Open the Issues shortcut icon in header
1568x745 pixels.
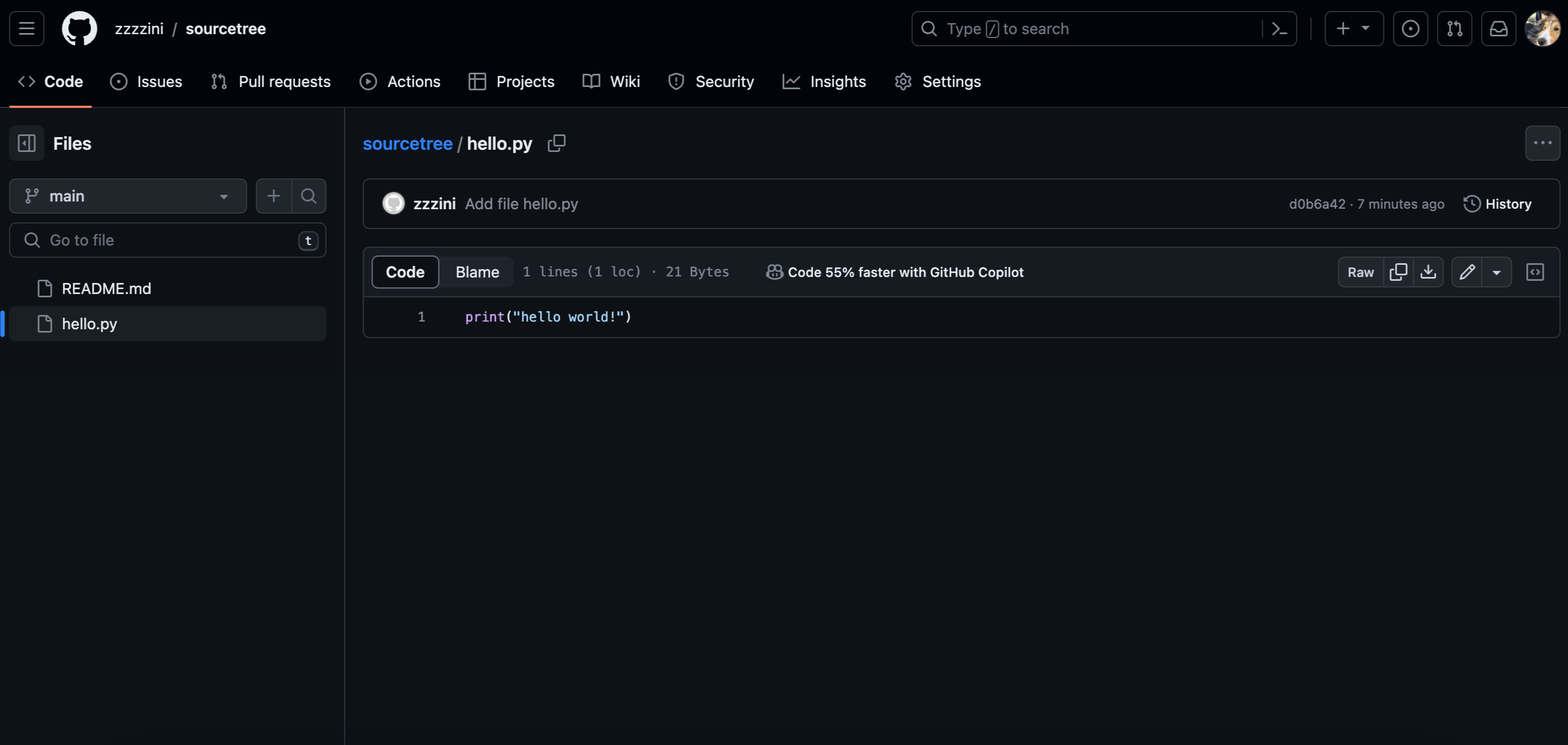(x=1410, y=29)
